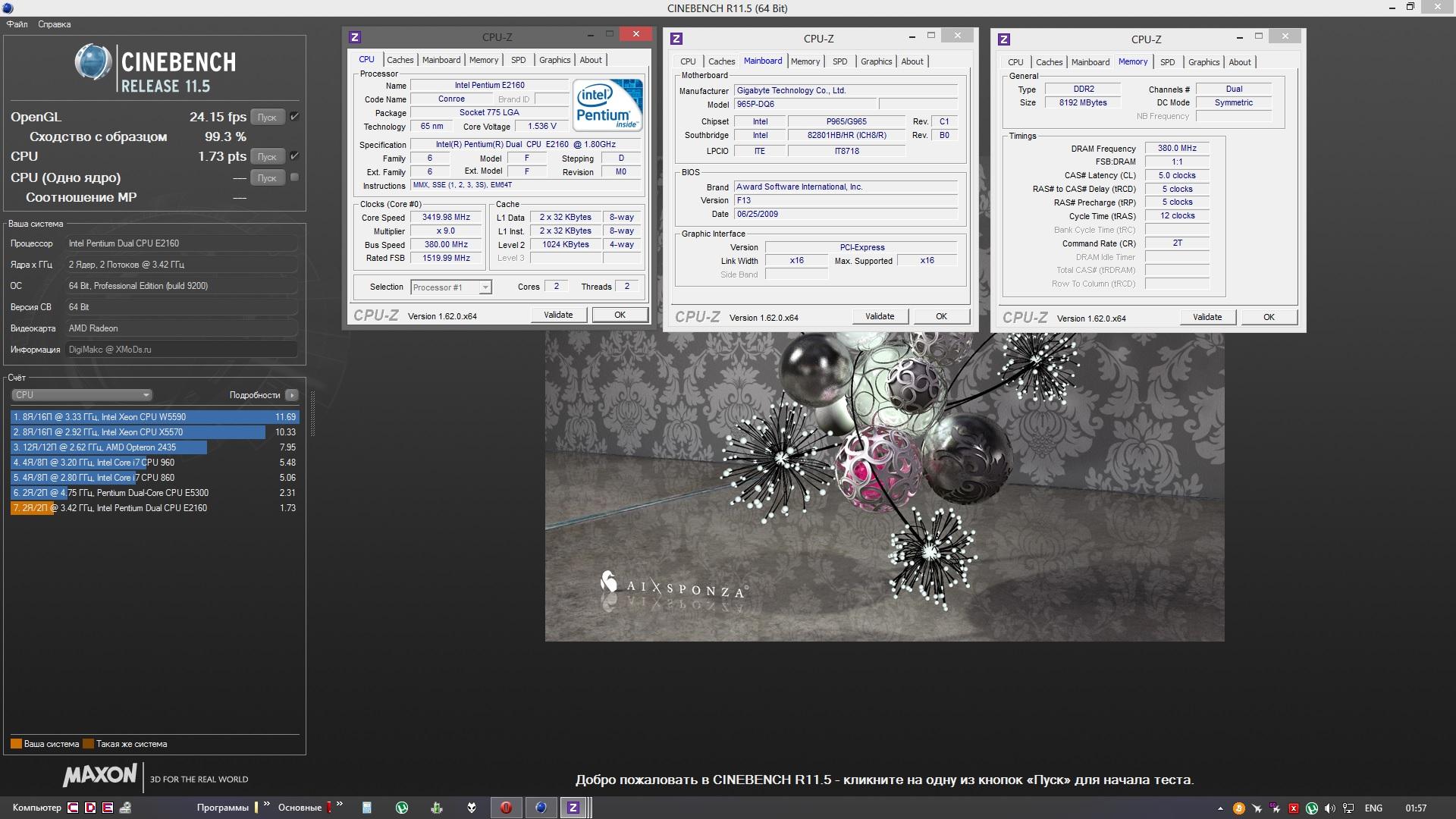Open Файл menu

17,24
